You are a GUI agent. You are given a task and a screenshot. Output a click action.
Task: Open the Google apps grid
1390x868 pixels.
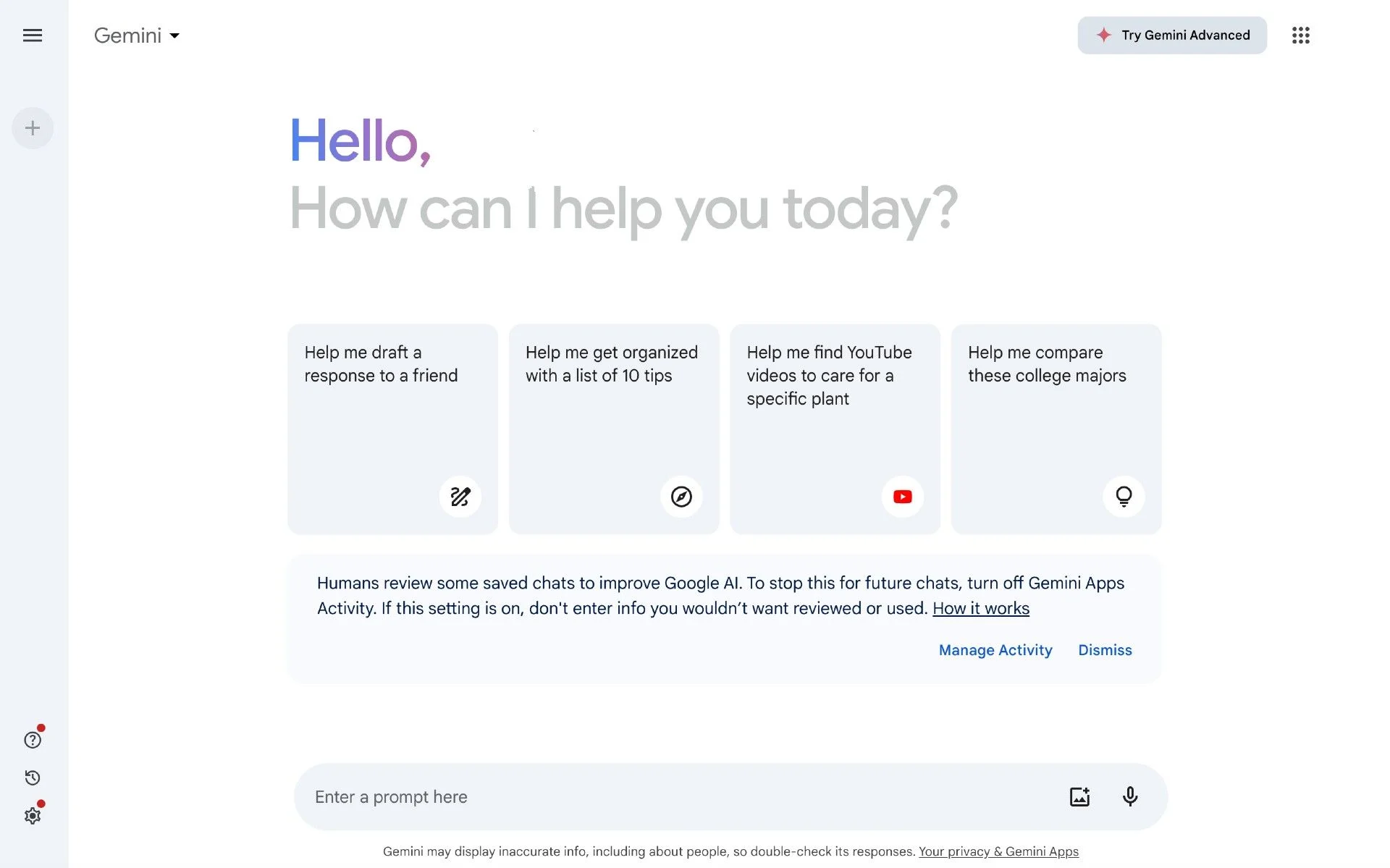pyautogui.click(x=1300, y=35)
